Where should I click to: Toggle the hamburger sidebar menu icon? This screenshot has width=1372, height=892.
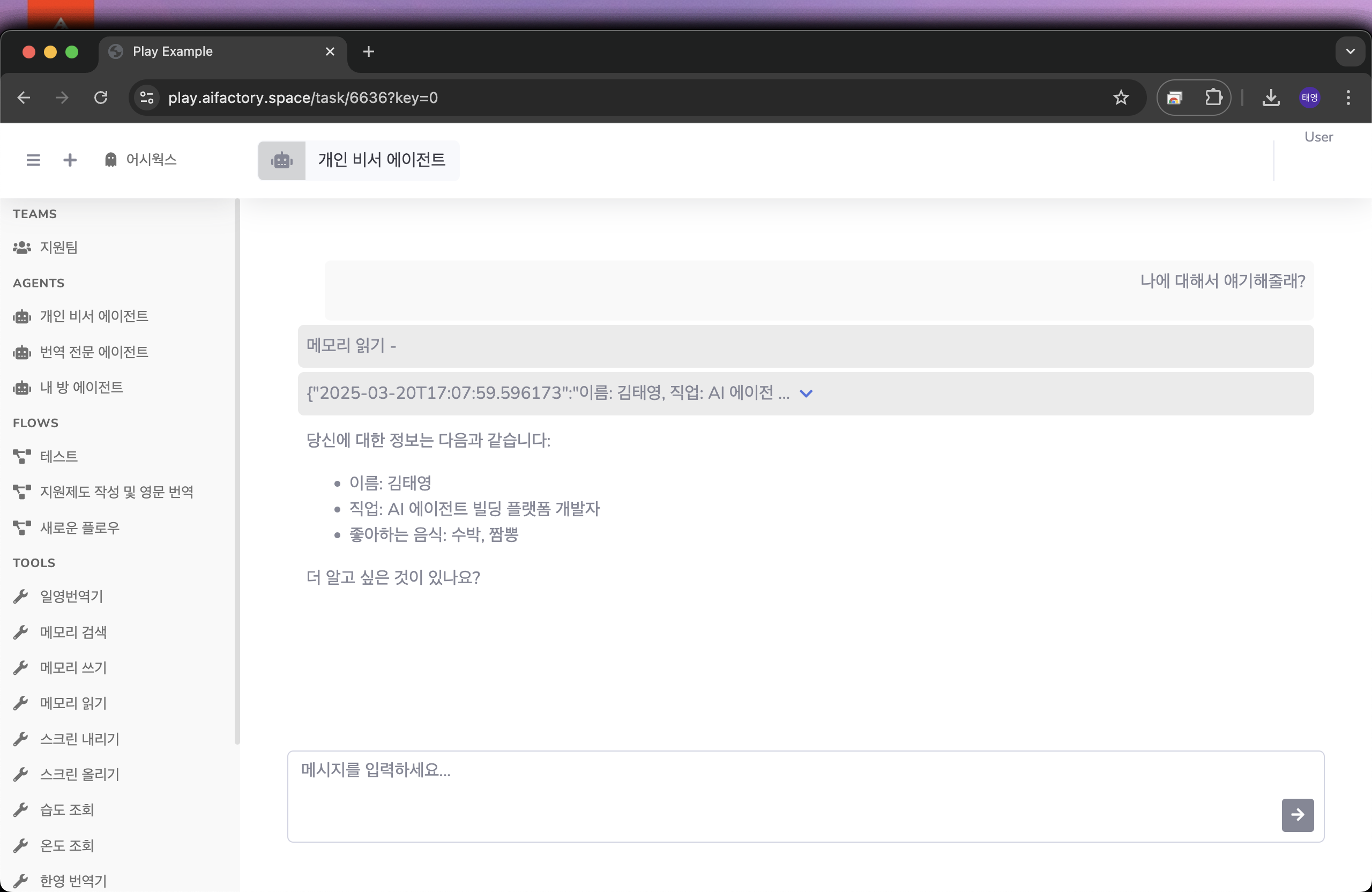tap(33, 160)
